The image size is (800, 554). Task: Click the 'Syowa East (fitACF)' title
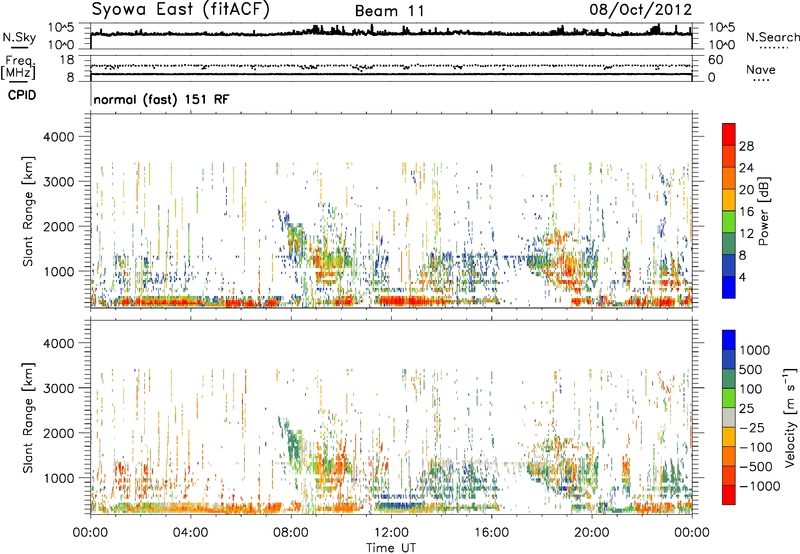point(181,10)
